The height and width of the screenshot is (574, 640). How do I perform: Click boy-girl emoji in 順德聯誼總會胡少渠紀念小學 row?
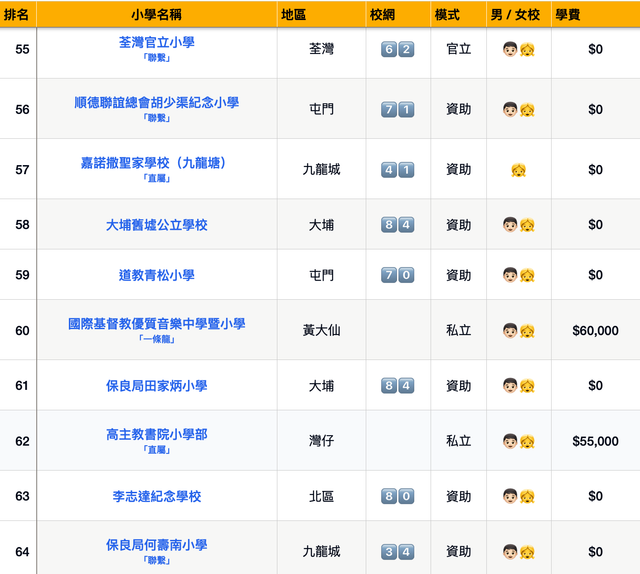(519, 110)
